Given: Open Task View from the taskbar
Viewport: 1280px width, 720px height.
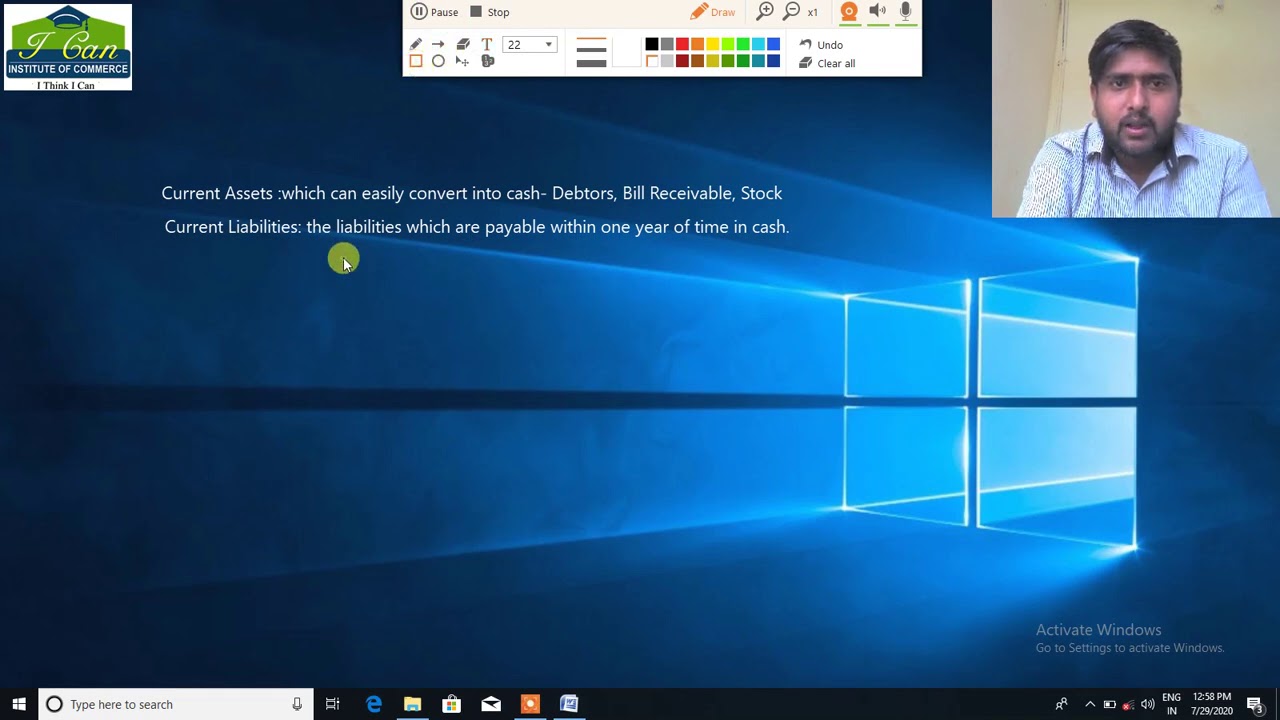Looking at the screenshot, I should [333, 704].
